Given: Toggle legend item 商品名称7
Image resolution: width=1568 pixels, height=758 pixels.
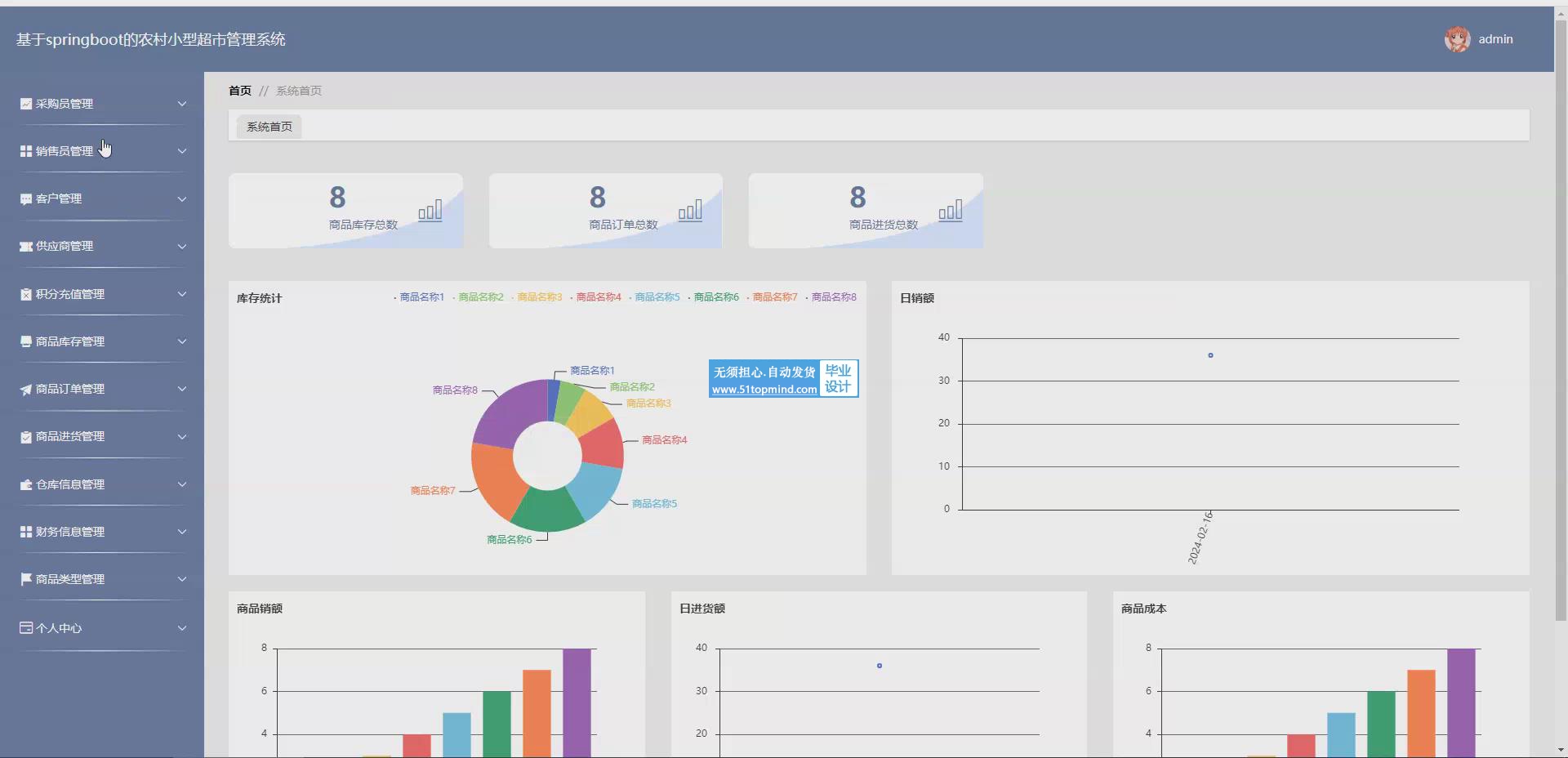Looking at the screenshot, I should 773,297.
